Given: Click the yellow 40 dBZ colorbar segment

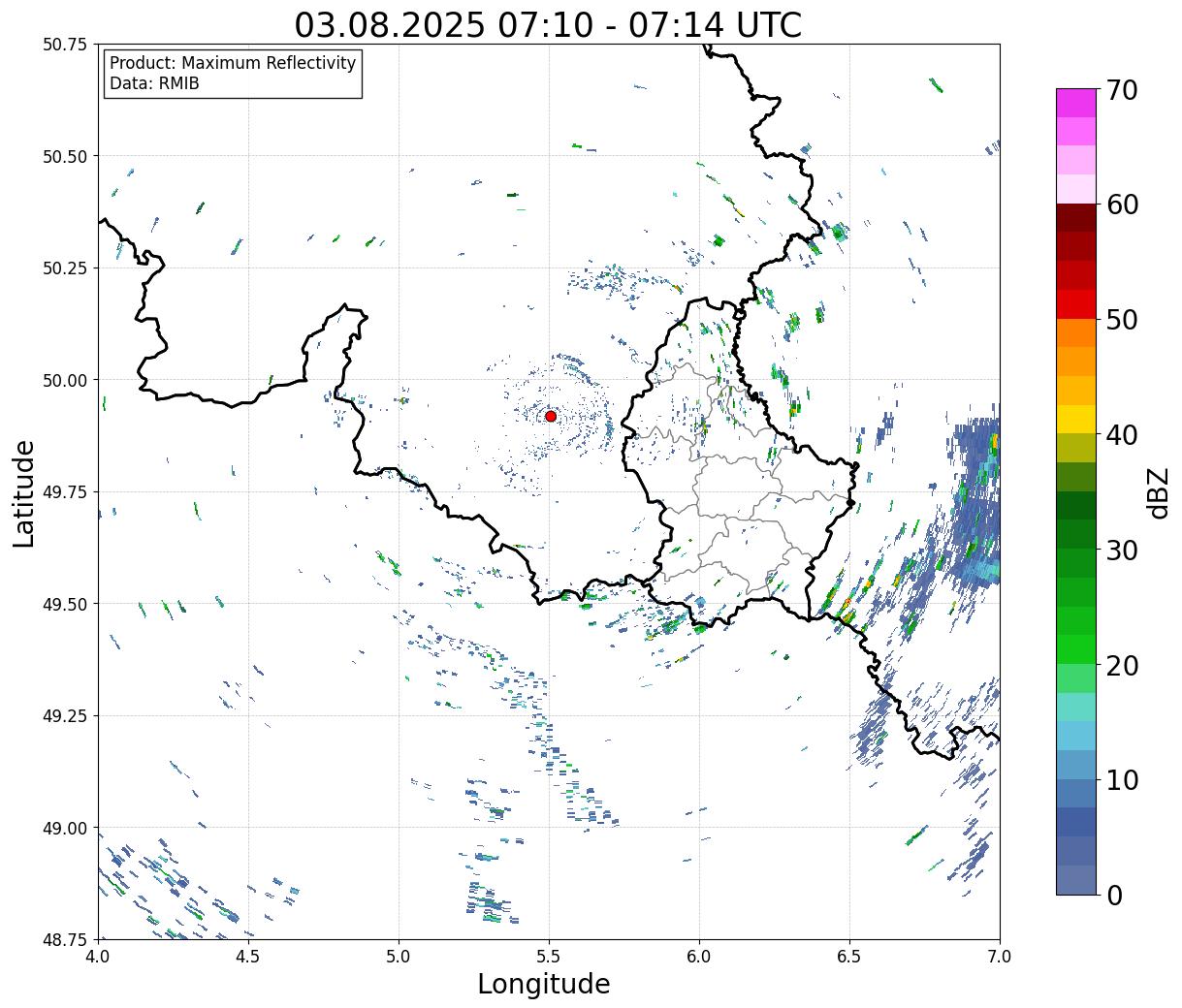Looking at the screenshot, I should tap(1076, 419).
